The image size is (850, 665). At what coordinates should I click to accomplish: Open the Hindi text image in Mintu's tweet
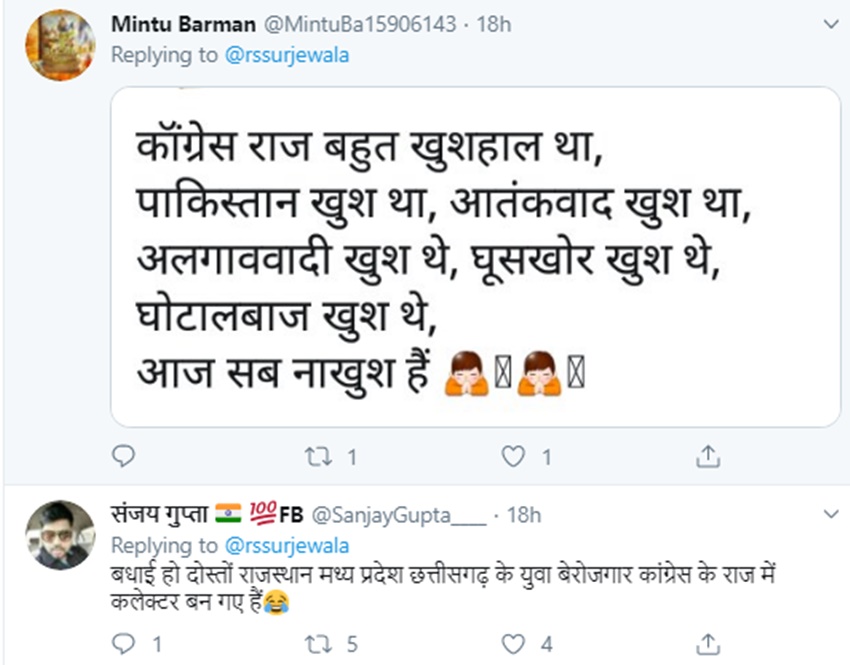474,257
